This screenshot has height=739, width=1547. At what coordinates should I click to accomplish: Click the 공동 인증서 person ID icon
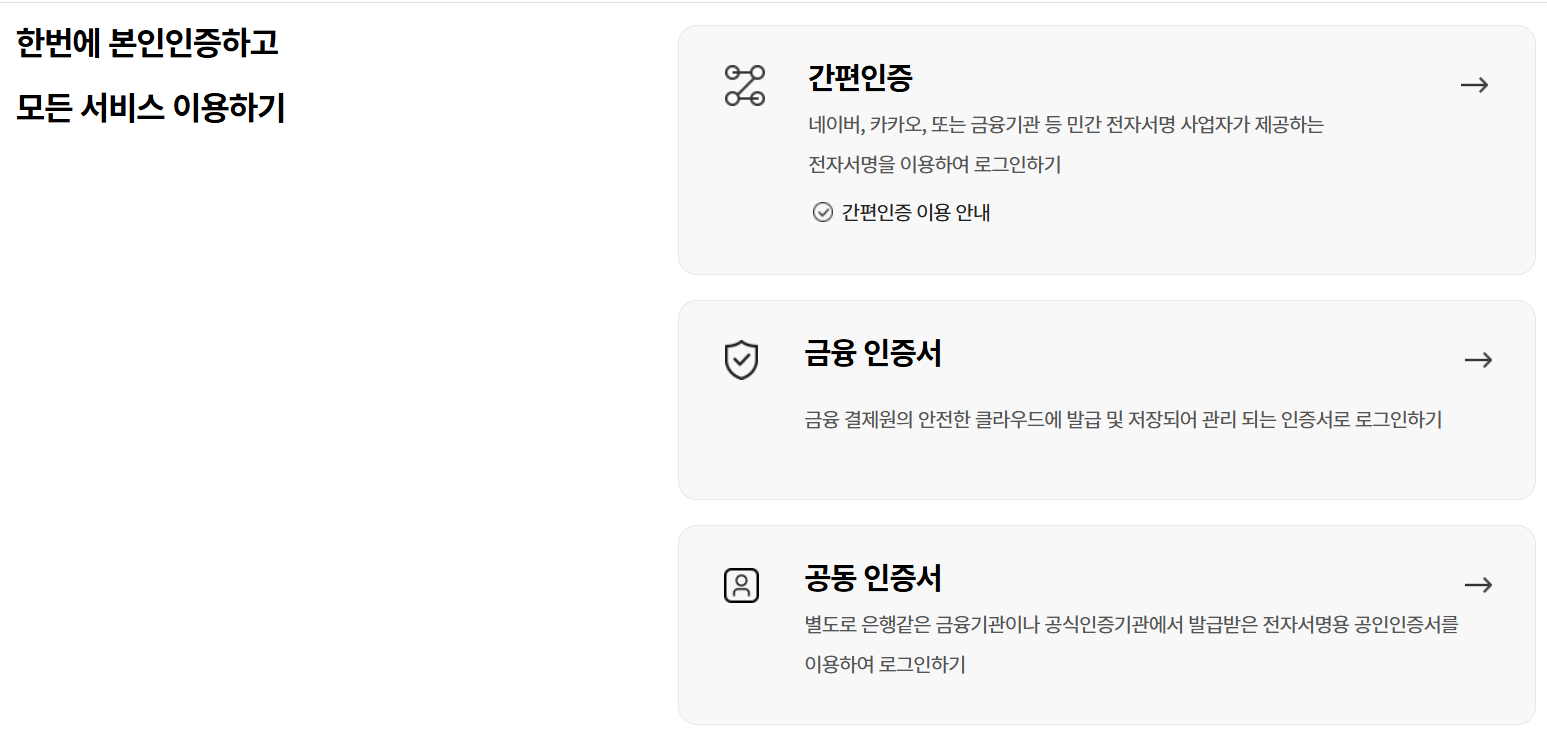[741, 585]
